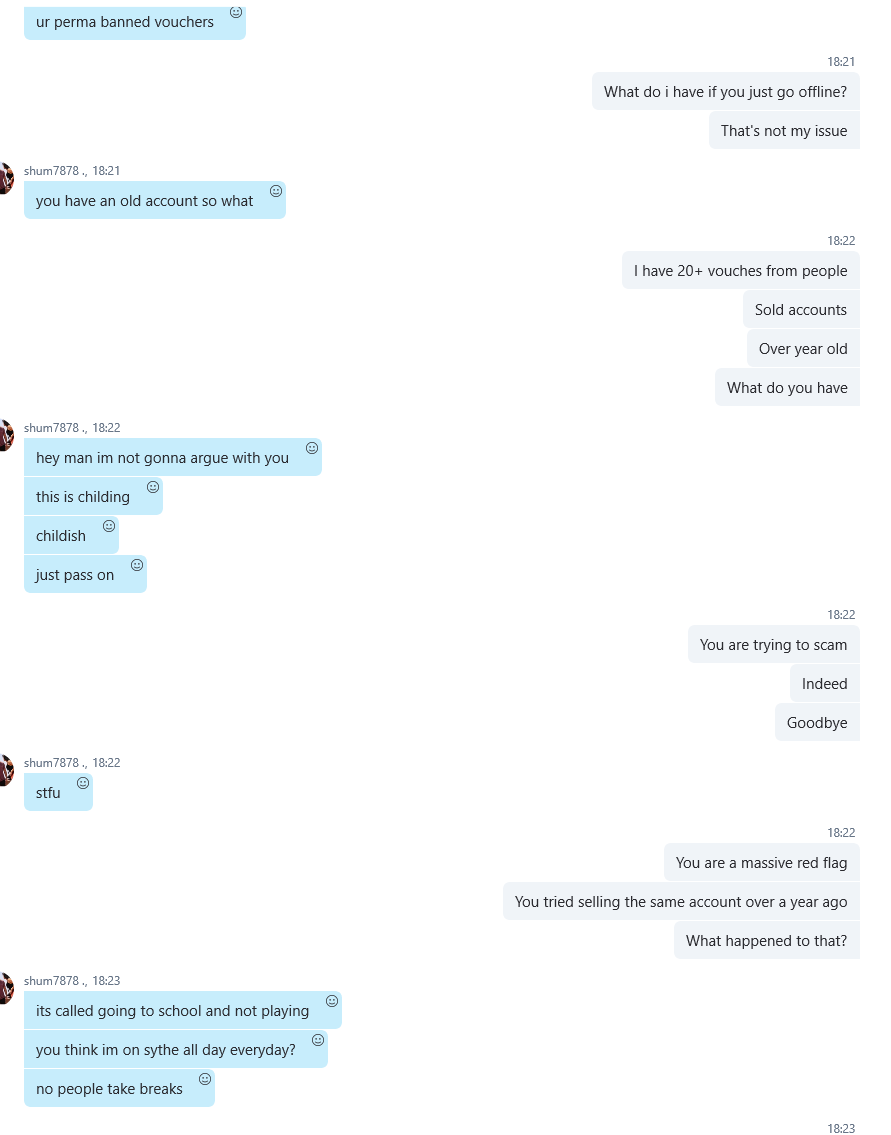Click shum7878 sender name above 'hey man'
Screen dimensions: 891x1135
tap(51, 428)
